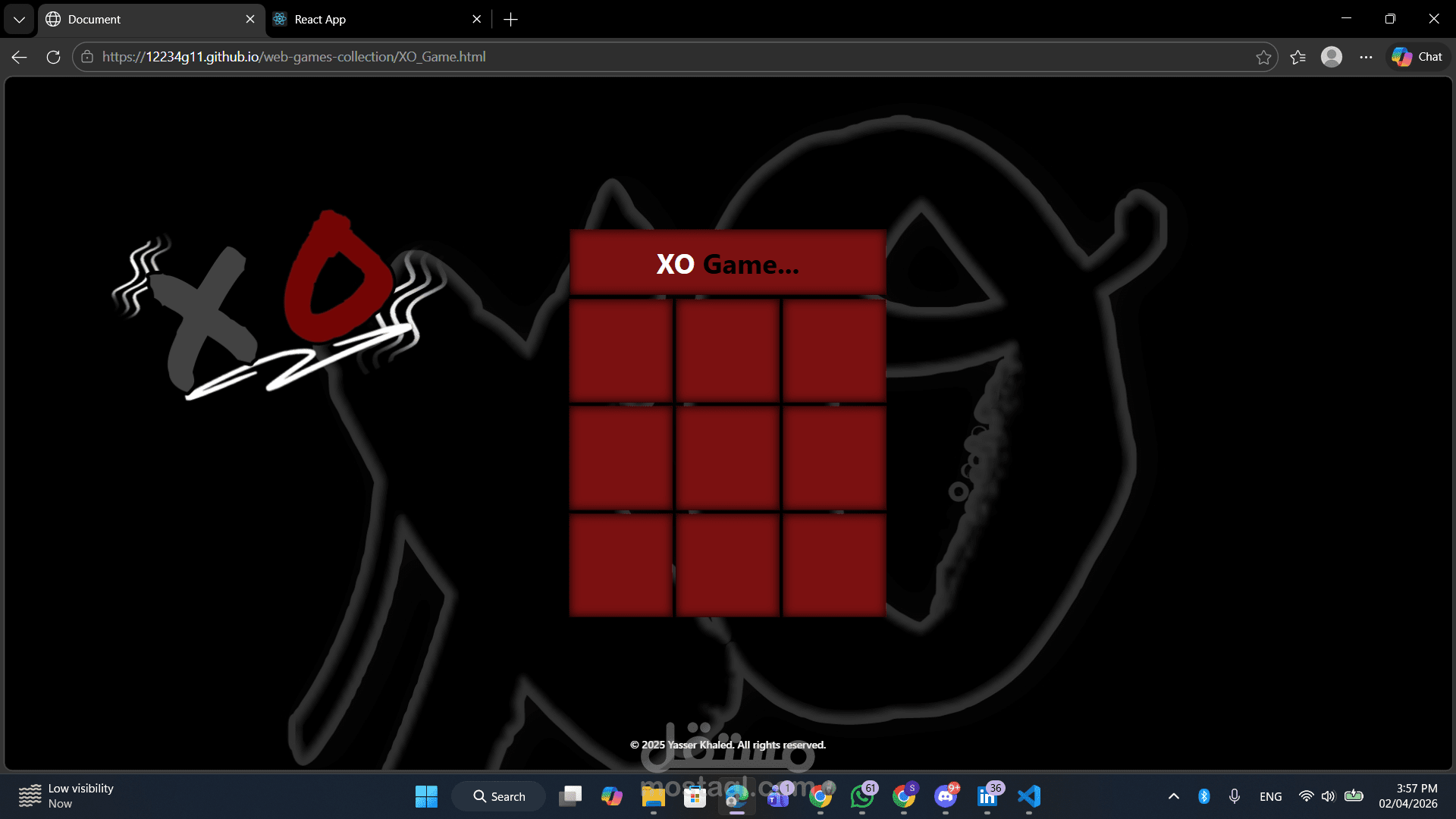Open a new tab with the plus button
1456x819 pixels.
(x=510, y=20)
